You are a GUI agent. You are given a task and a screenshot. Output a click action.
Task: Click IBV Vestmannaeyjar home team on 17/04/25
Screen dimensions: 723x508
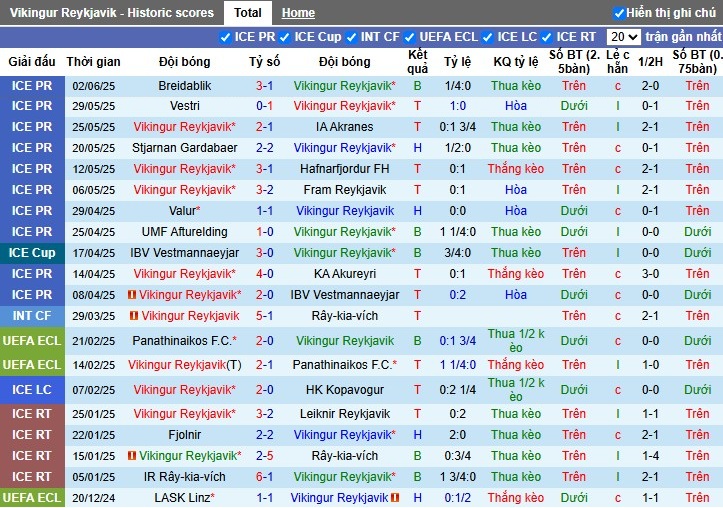[184, 253]
